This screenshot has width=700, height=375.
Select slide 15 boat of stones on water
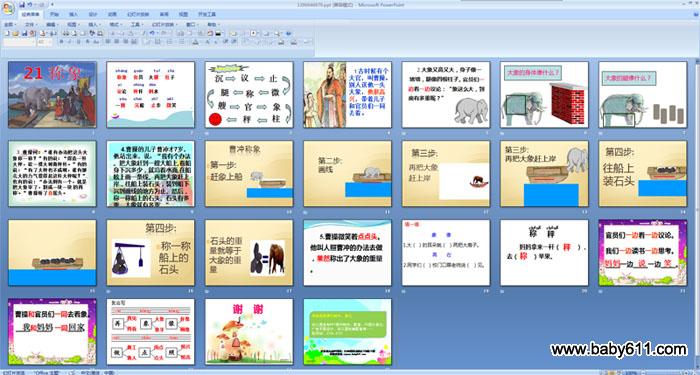point(52,253)
